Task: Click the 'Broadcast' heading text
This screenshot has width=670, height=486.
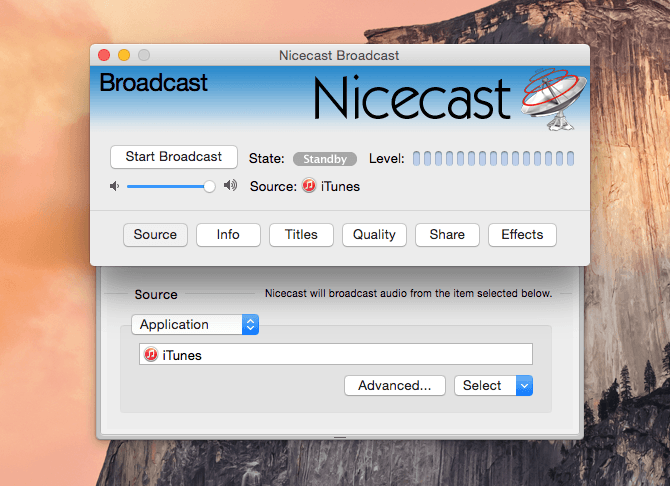Action: coord(153,82)
